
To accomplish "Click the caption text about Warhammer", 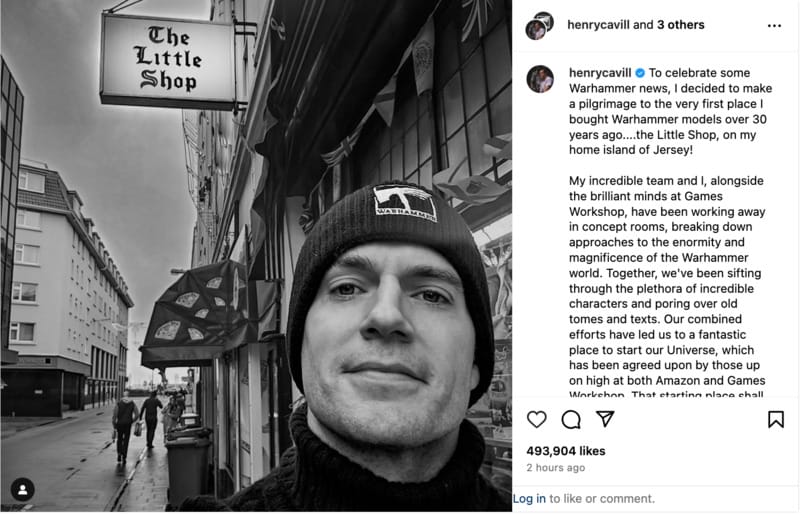I will 670,234.
